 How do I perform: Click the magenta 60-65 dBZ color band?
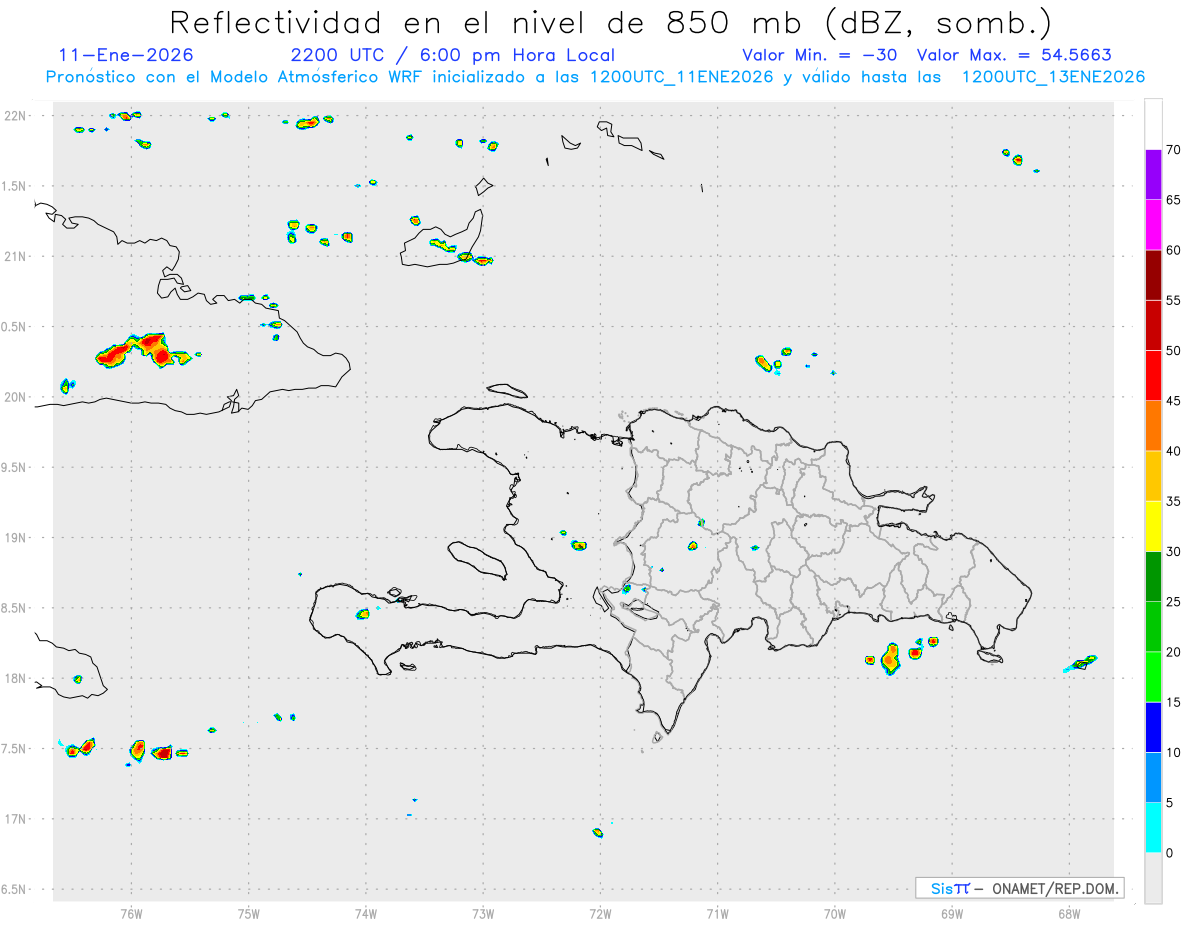tap(1153, 224)
